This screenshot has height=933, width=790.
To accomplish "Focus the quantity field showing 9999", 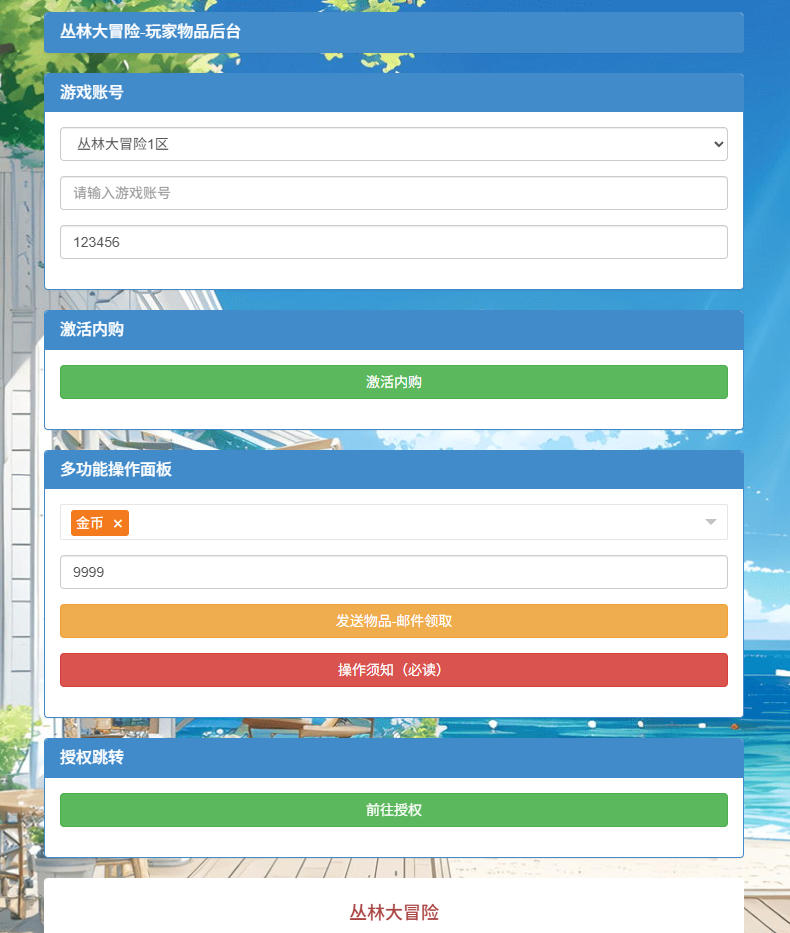I will tap(393, 572).
